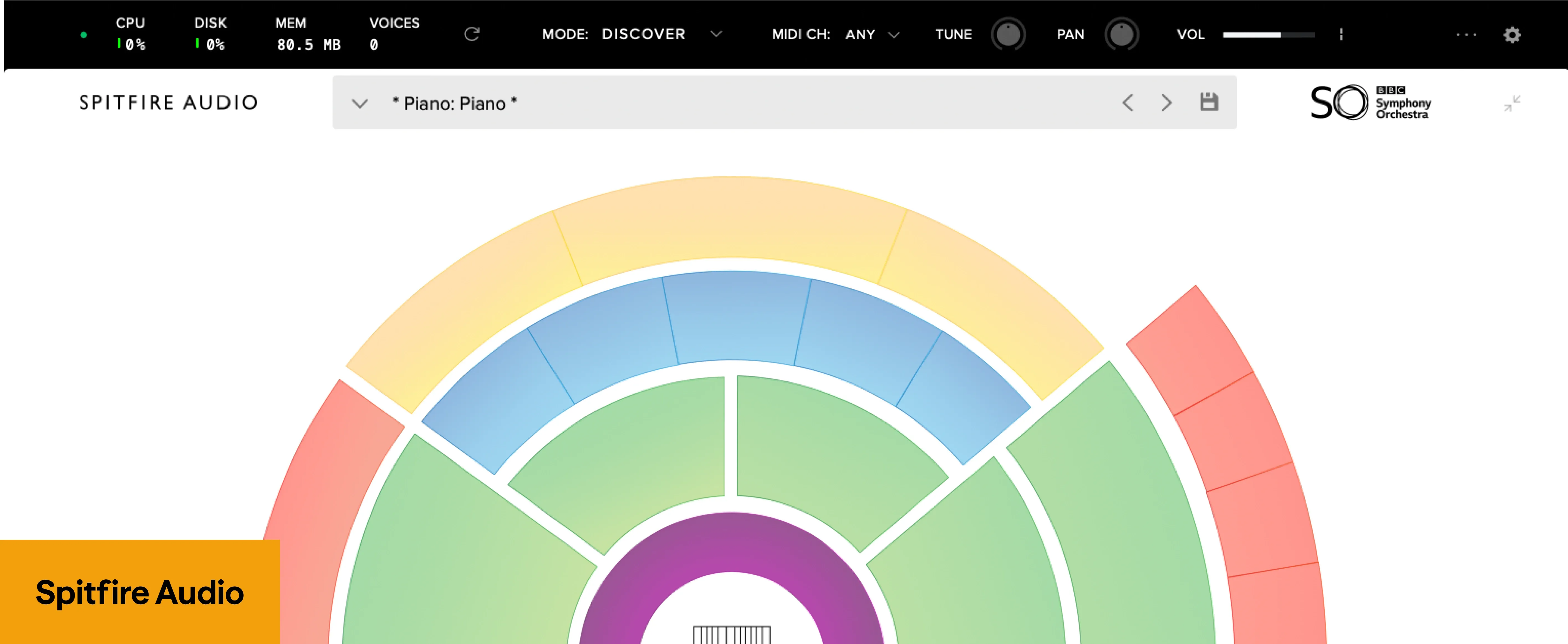Adjust the VOL volume slider
1568x644 pixels.
[1269, 35]
